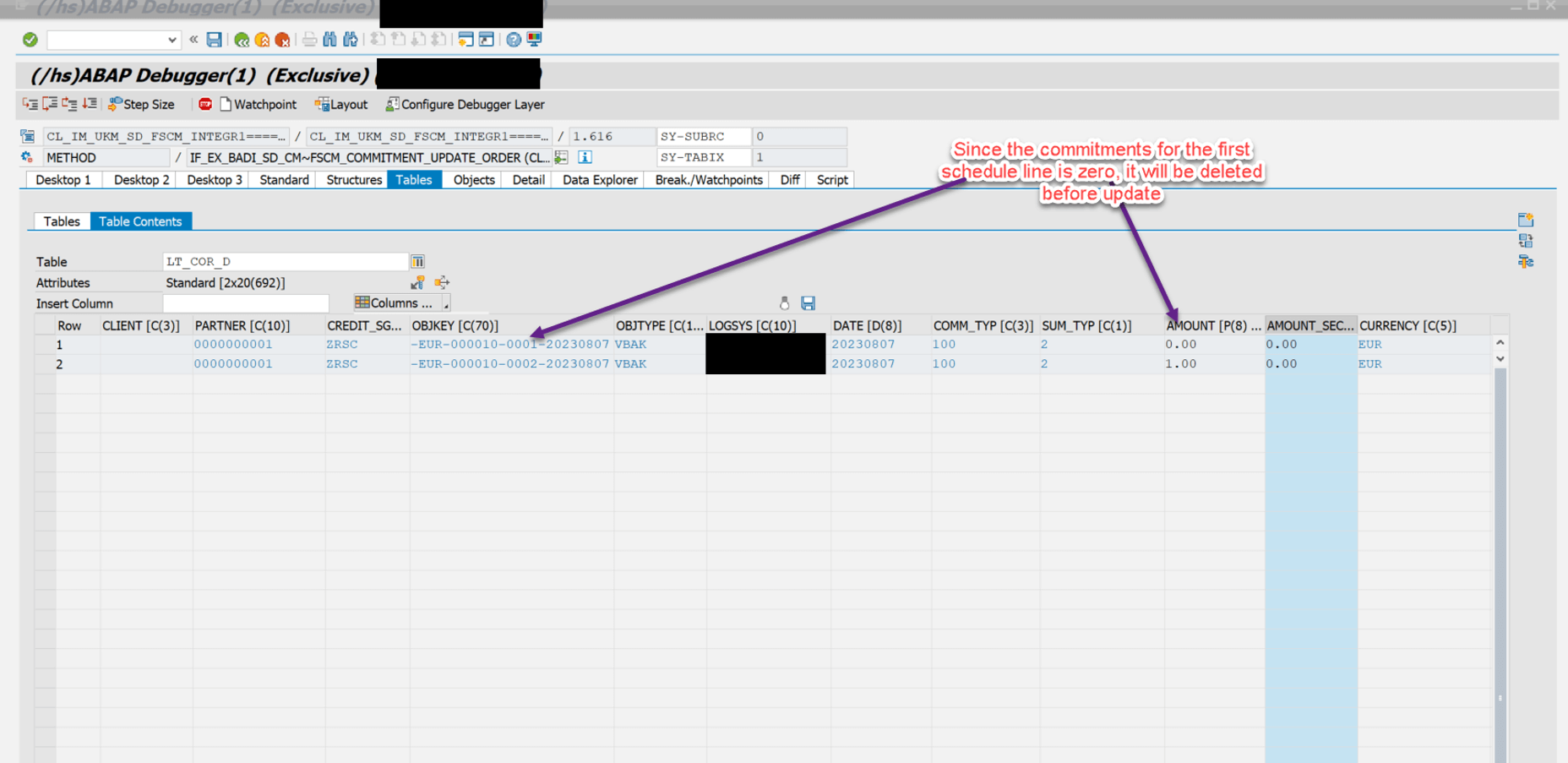Viewport: 1568px width, 763px height.
Task: Click the table view swap icon on the right panel
Action: pyautogui.click(x=1527, y=240)
